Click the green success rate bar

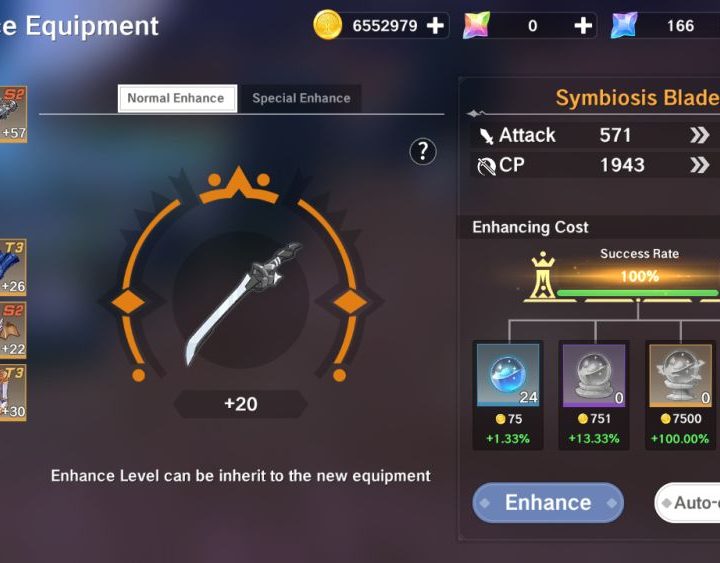638,293
